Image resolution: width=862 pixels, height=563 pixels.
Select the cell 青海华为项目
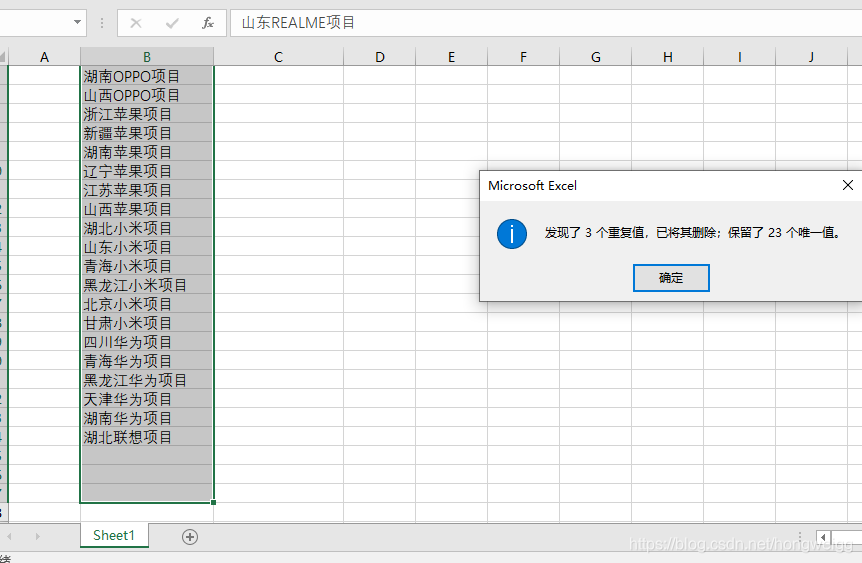147,361
